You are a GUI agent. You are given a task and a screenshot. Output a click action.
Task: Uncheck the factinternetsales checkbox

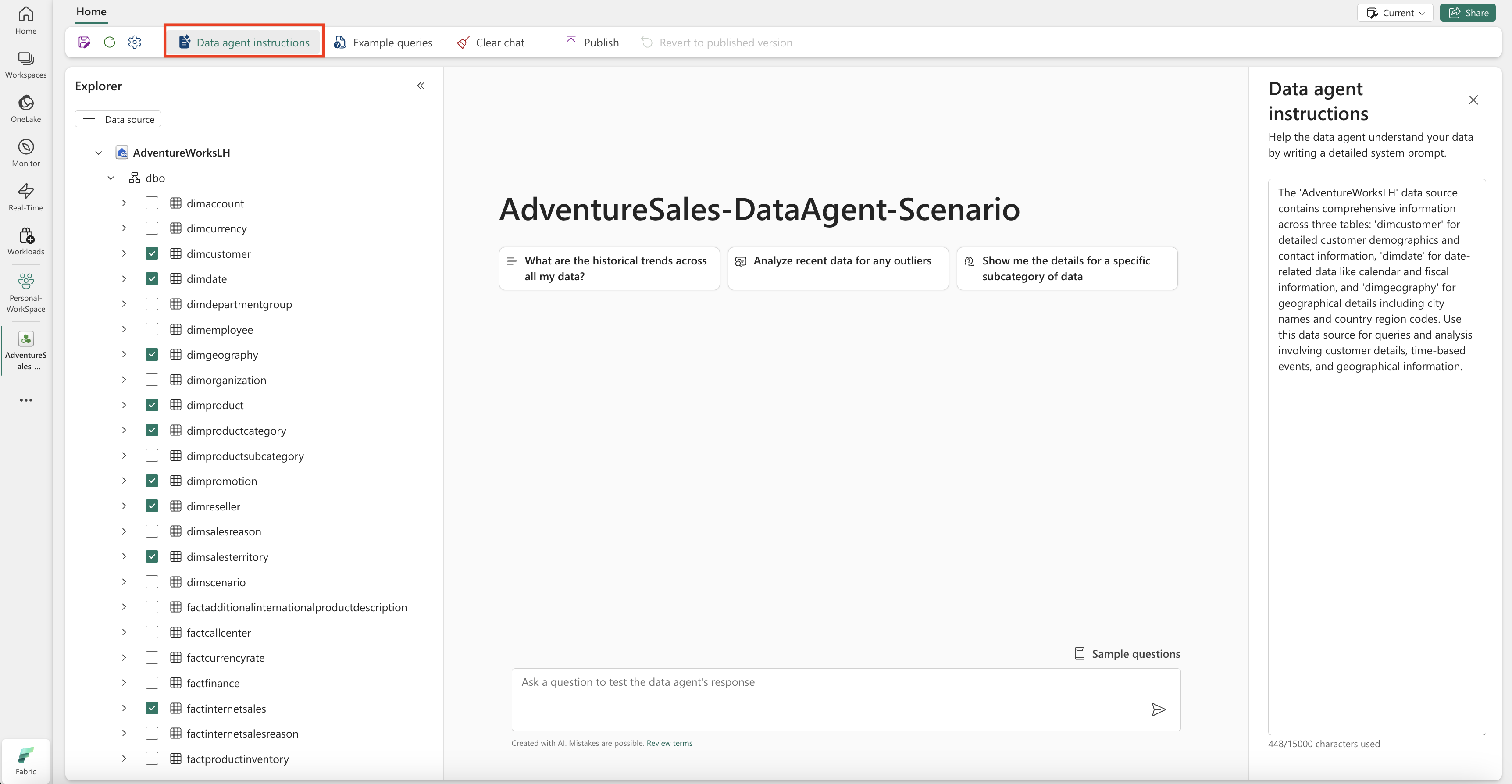[x=152, y=708]
